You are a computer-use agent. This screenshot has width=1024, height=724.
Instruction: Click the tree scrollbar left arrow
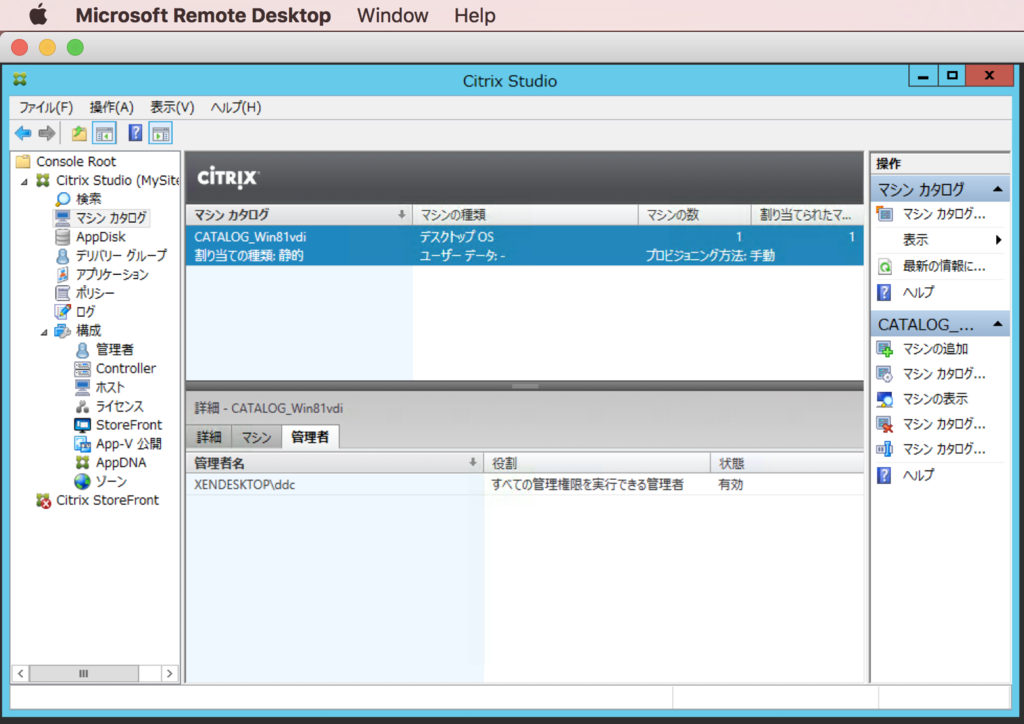click(x=20, y=673)
